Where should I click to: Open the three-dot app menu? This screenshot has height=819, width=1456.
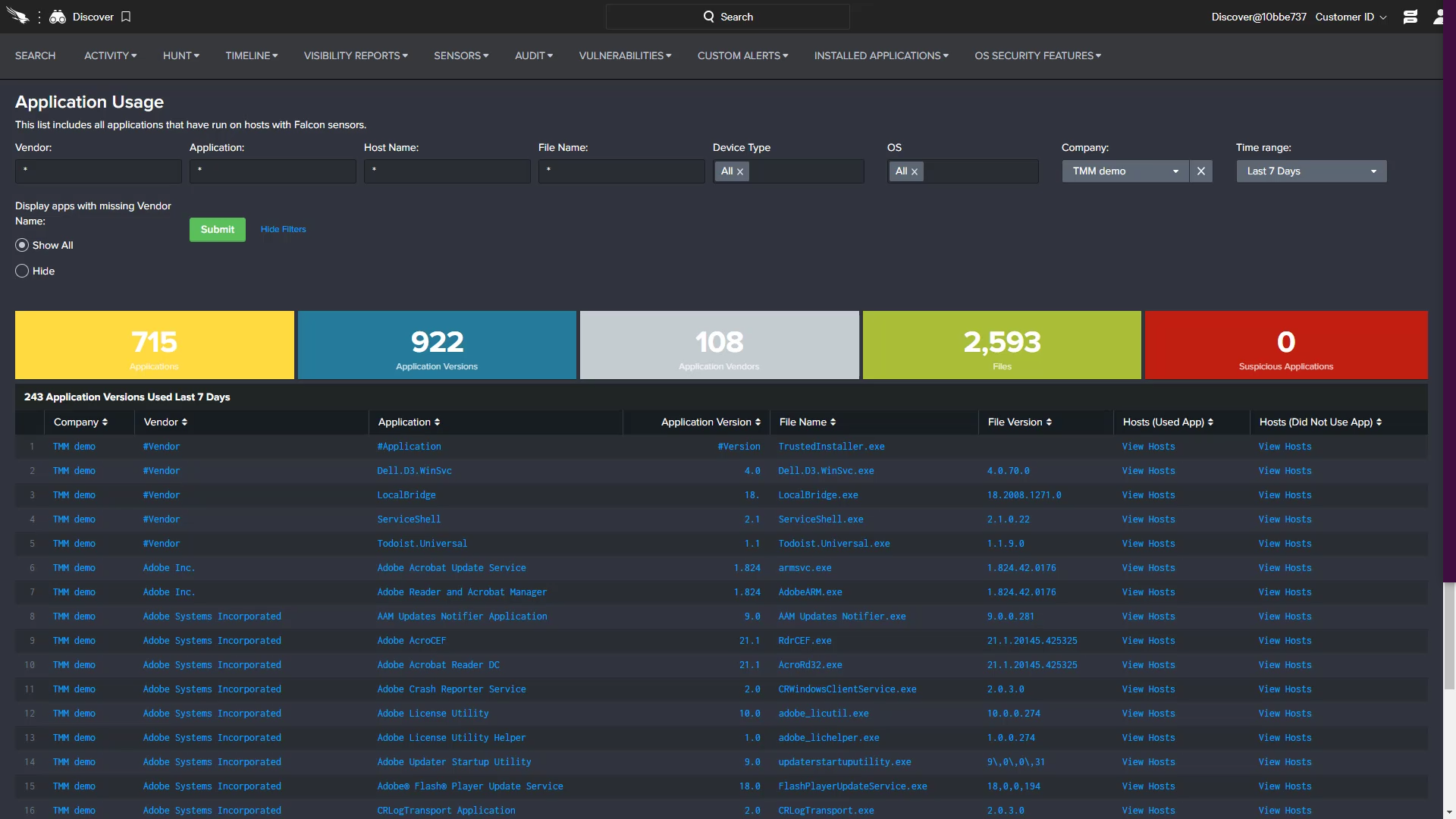click(x=39, y=17)
